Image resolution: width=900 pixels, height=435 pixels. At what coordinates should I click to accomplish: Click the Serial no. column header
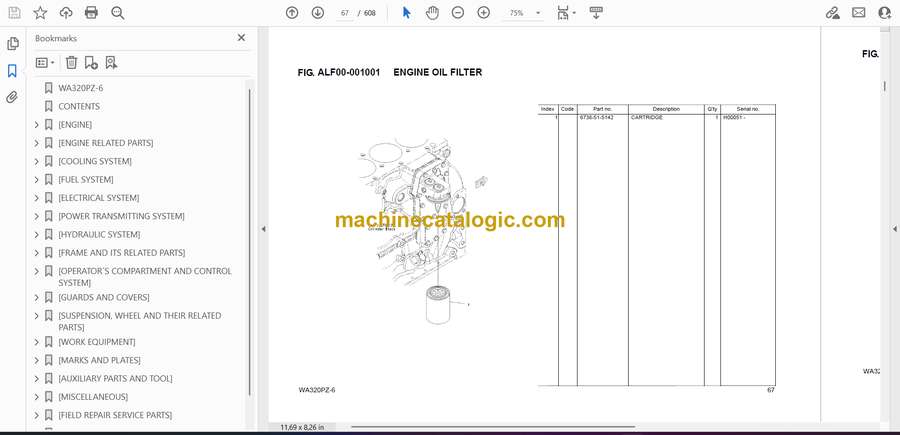click(x=748, y=109)
